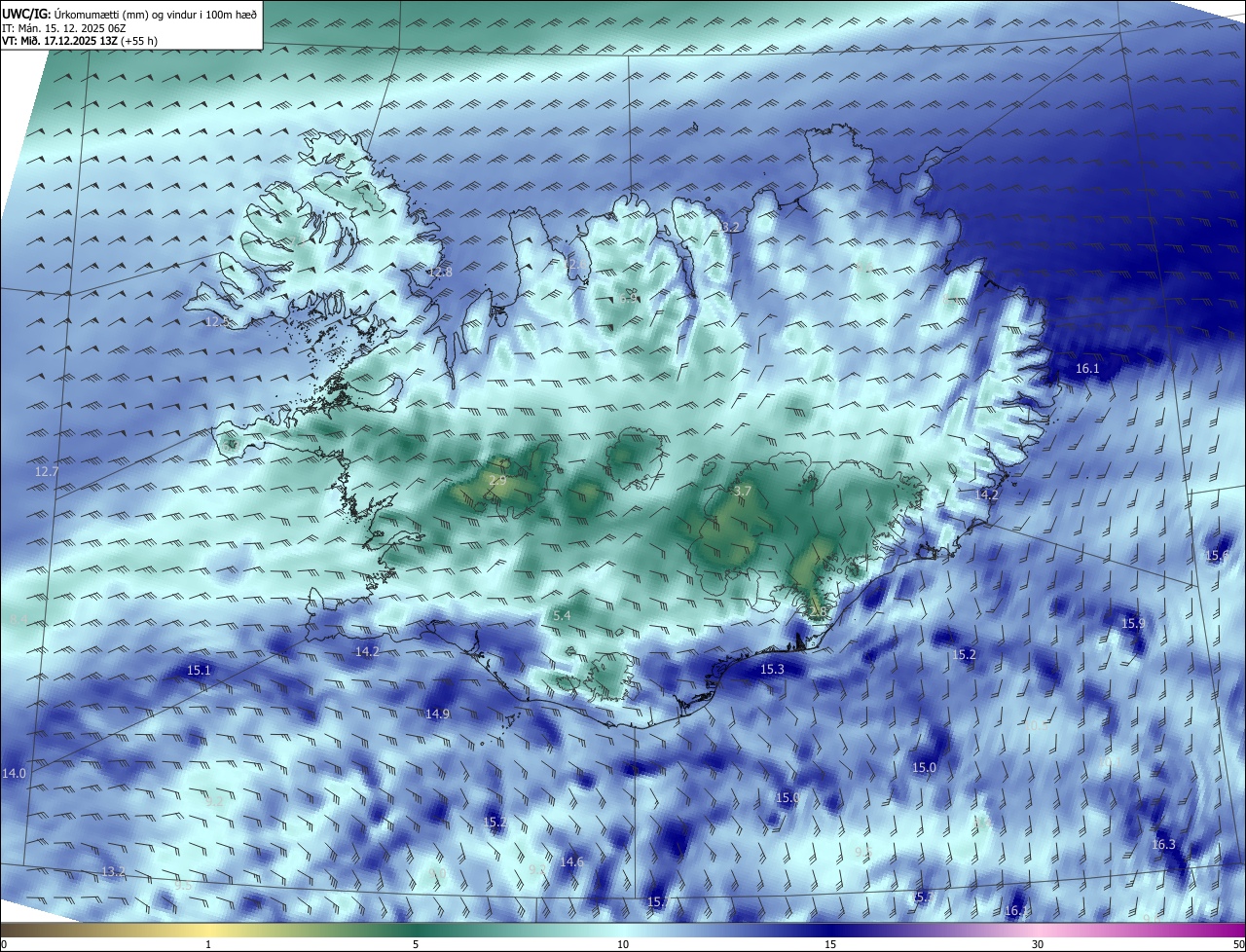Click the 14.2 label beside the Reykjanes peninsula
The image size is (1246, 952).
click(367, 651)
